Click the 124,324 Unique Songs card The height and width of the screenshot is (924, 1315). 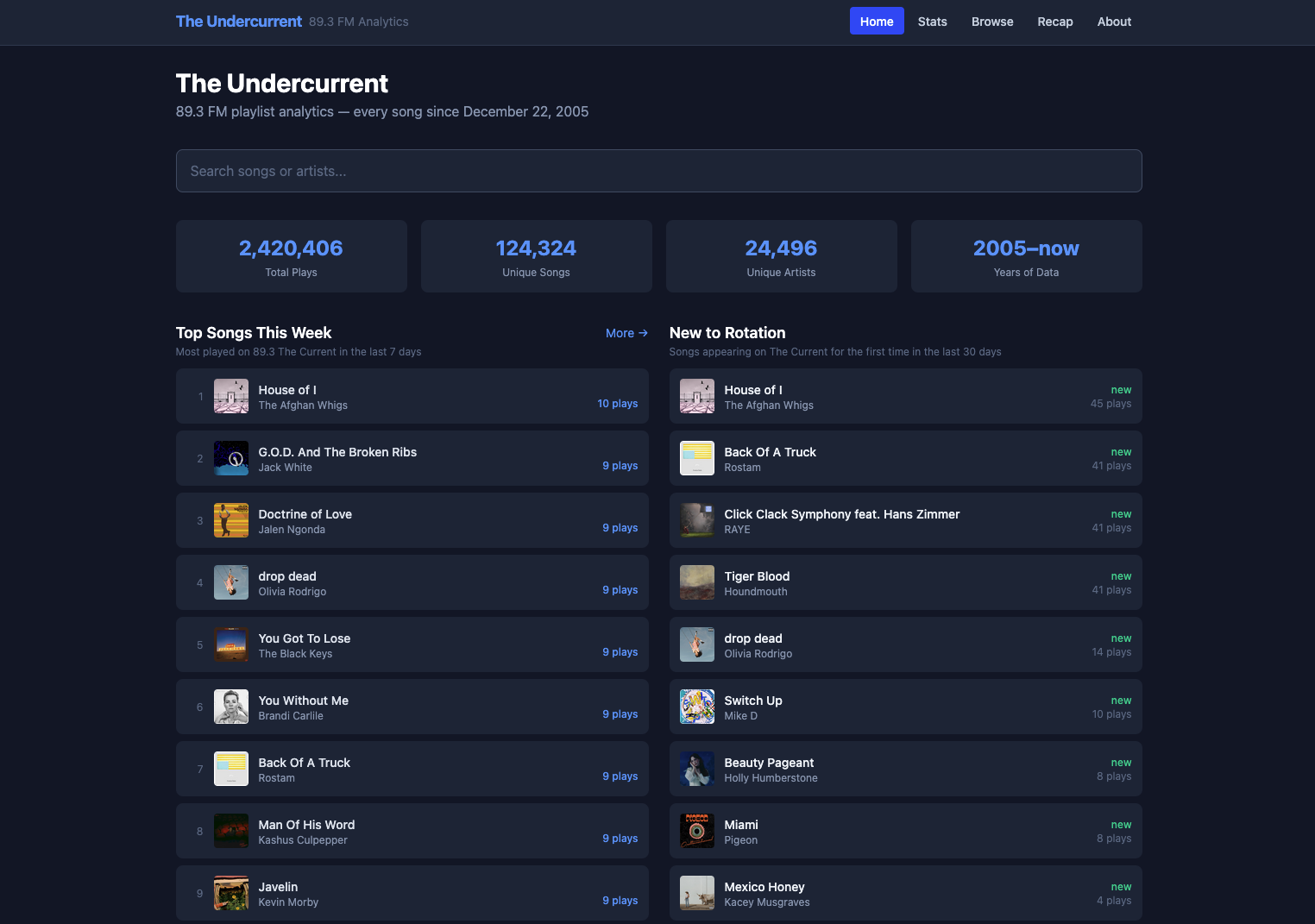pos(537,256)
